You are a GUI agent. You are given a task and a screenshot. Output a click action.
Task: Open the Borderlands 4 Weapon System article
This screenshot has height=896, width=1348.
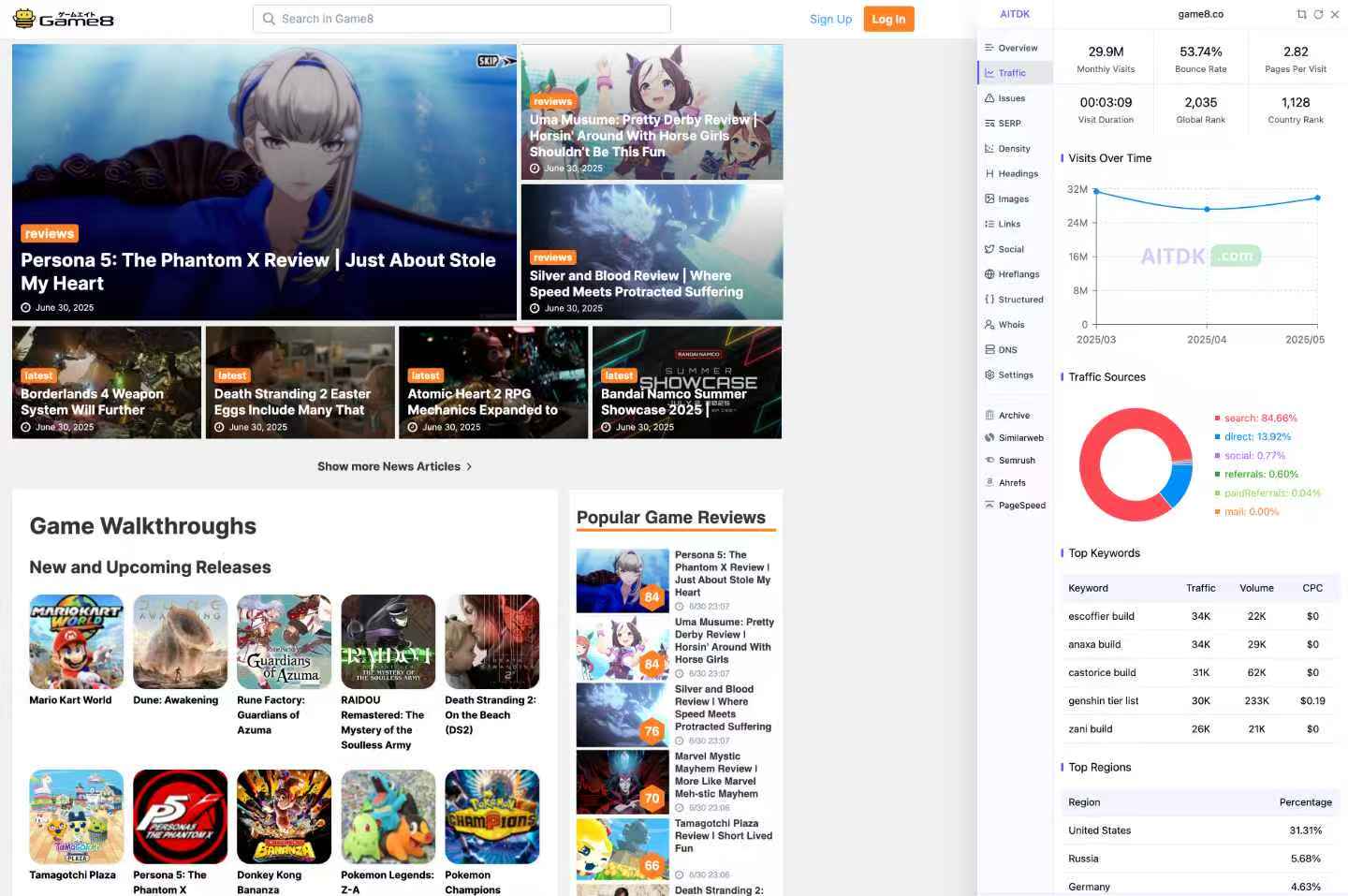107,382
